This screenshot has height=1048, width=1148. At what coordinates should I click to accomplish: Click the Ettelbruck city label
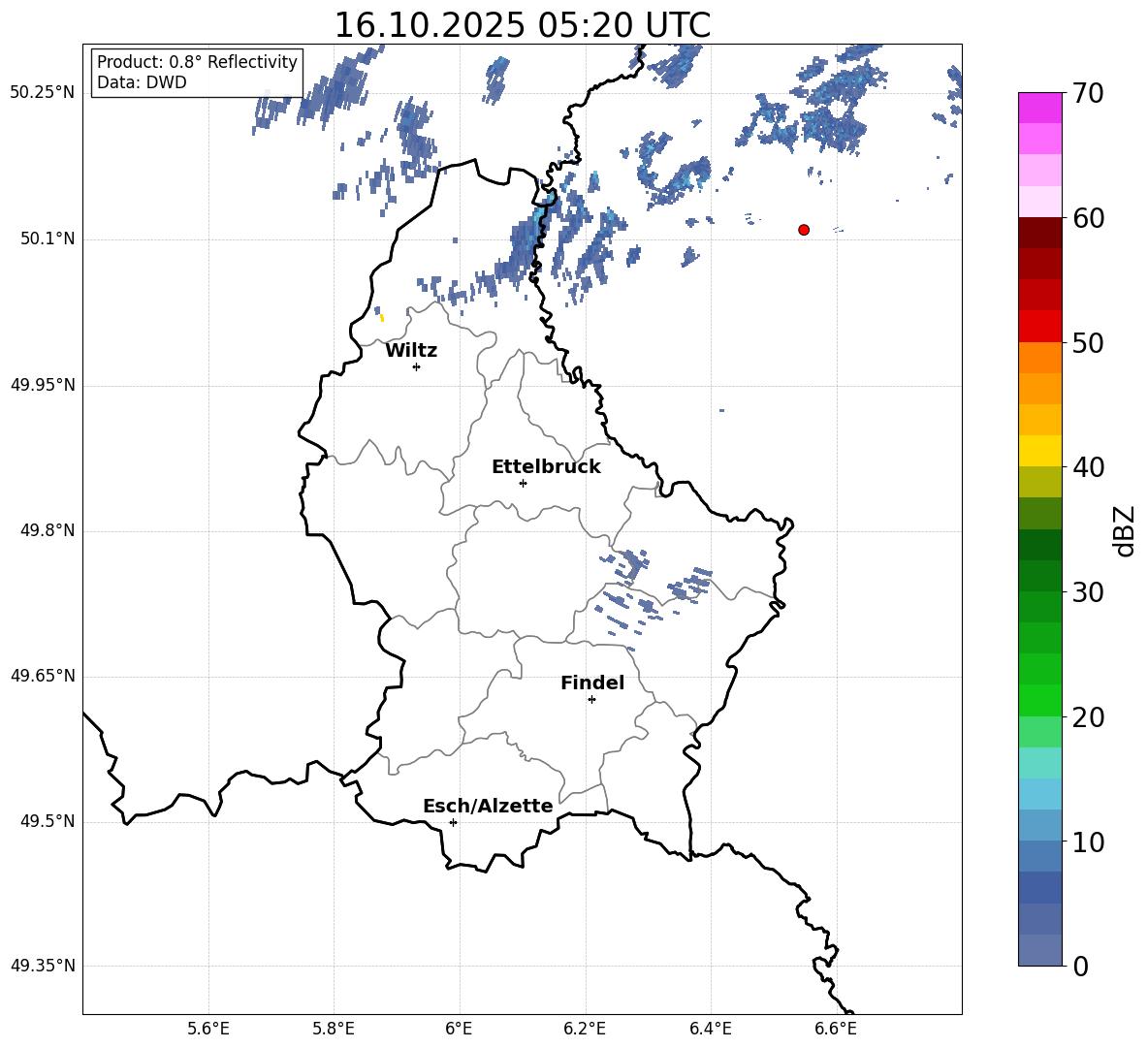point(546,467)
